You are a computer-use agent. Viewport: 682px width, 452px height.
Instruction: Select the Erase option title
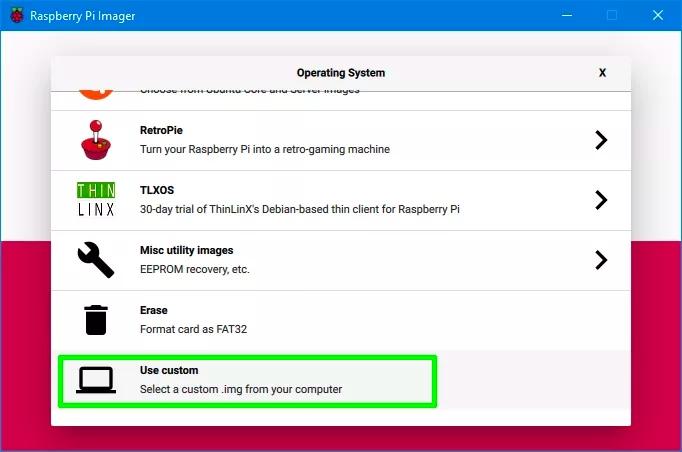click(x=154, y=310)
